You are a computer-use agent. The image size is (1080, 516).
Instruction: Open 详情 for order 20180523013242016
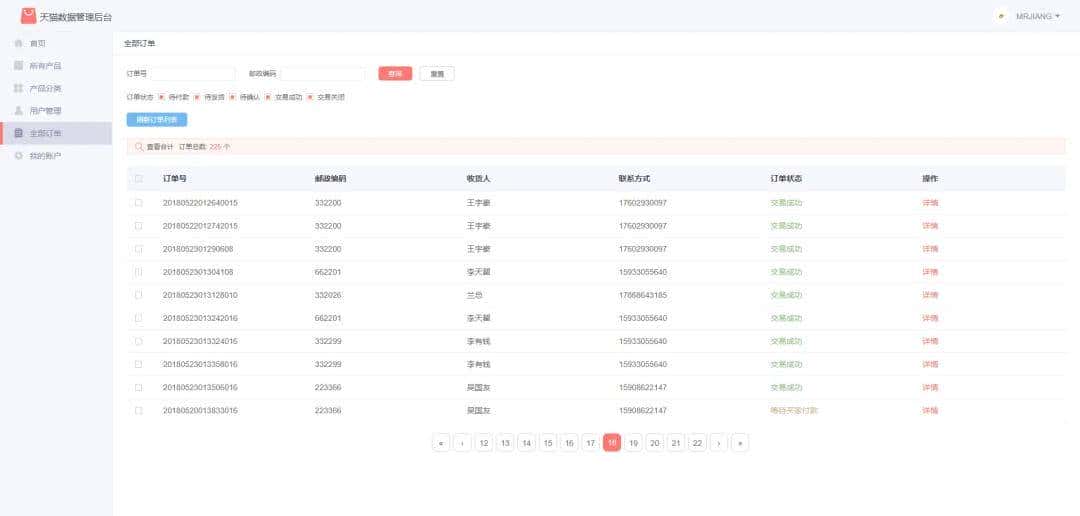pos(930,318)
